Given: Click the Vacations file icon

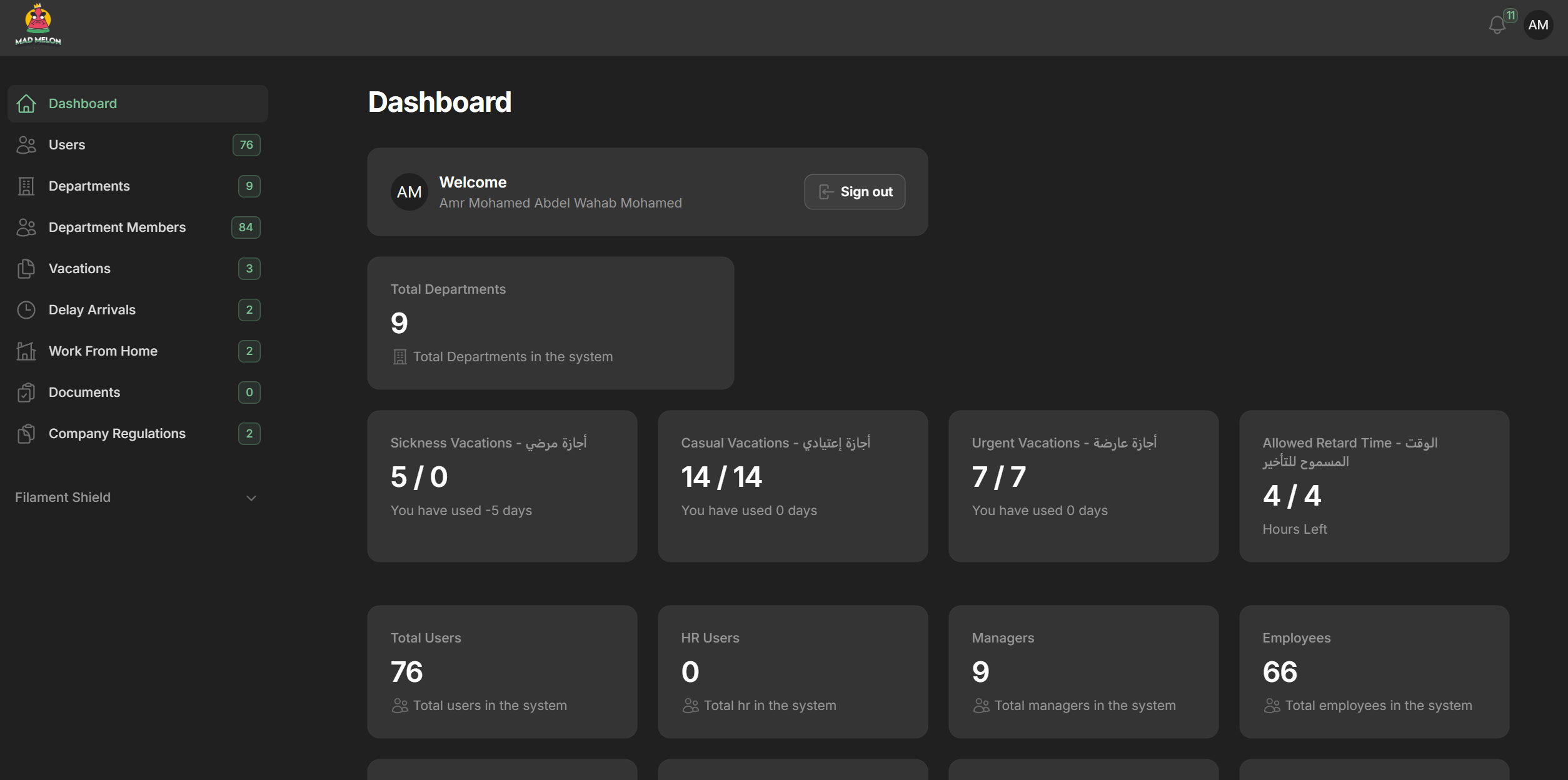Looking at the screenshot, I should [26, 269].
